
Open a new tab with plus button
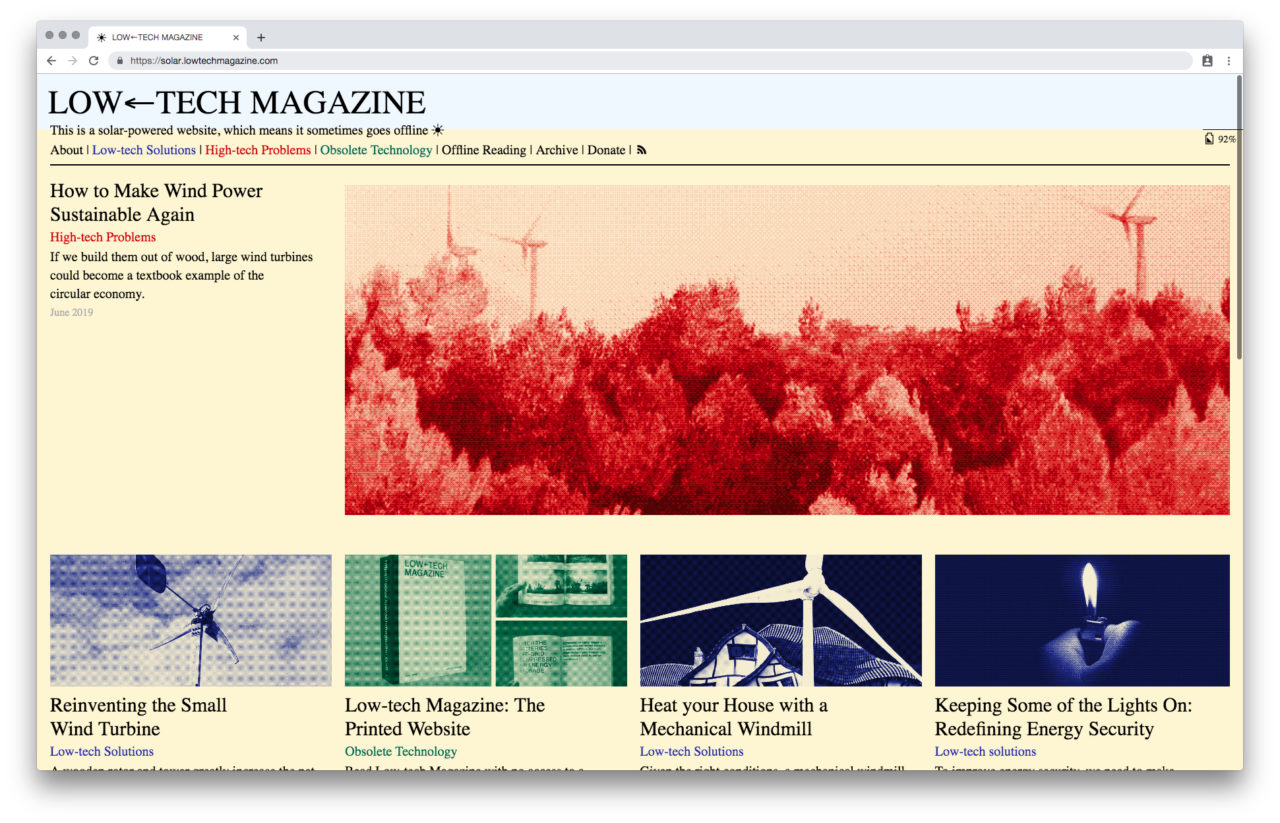pos(261,37)
